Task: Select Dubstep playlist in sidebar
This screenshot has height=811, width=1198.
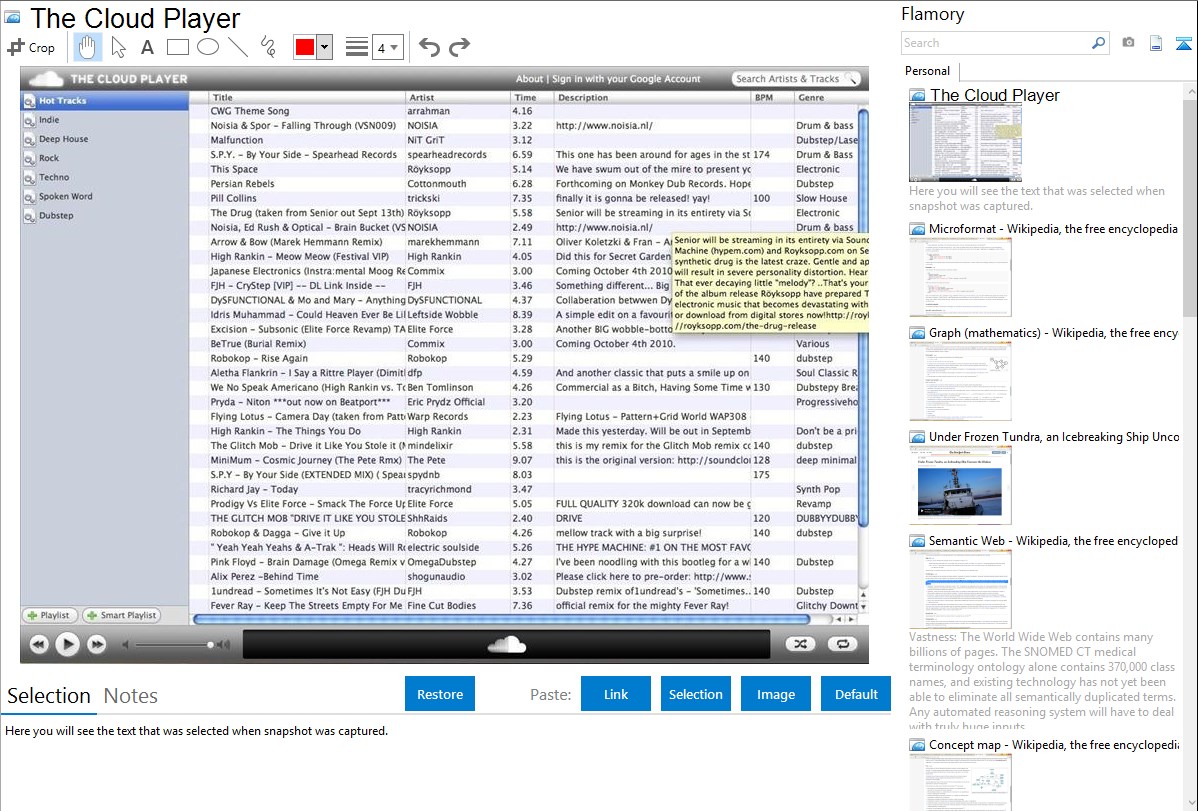Action: [105, 216]
